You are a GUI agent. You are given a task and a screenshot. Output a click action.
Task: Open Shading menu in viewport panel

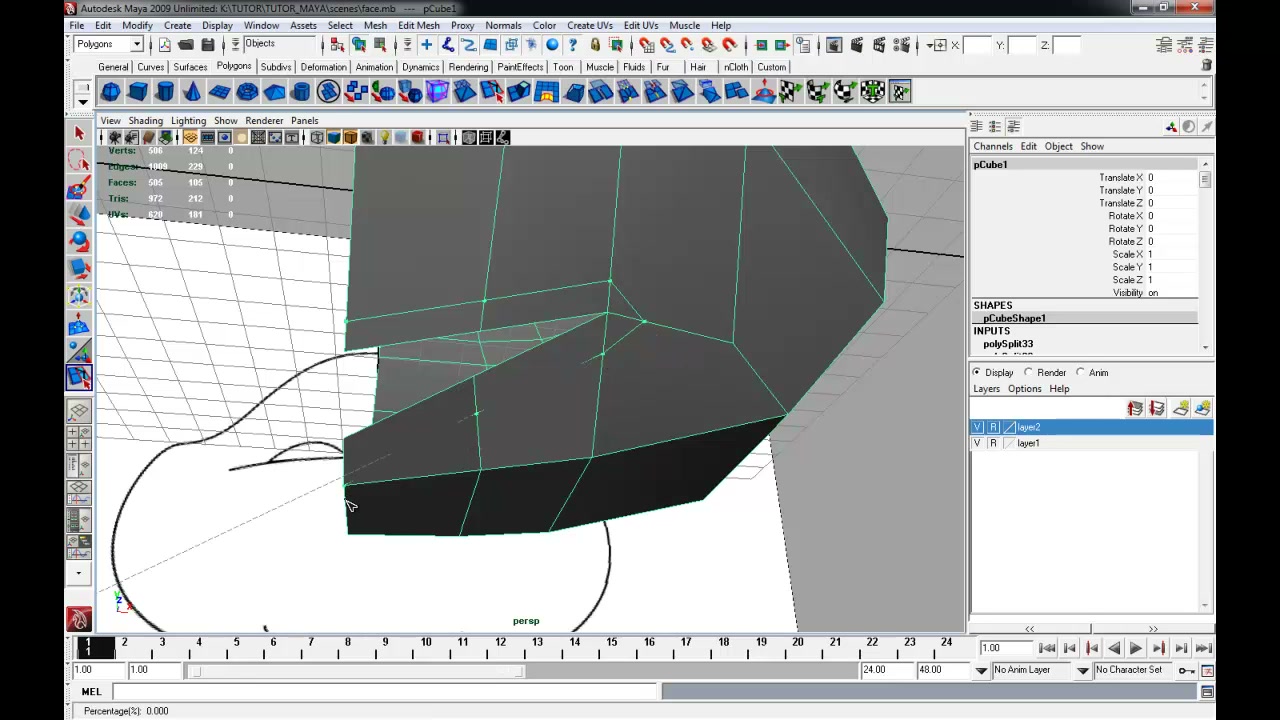tap(145, 120)
